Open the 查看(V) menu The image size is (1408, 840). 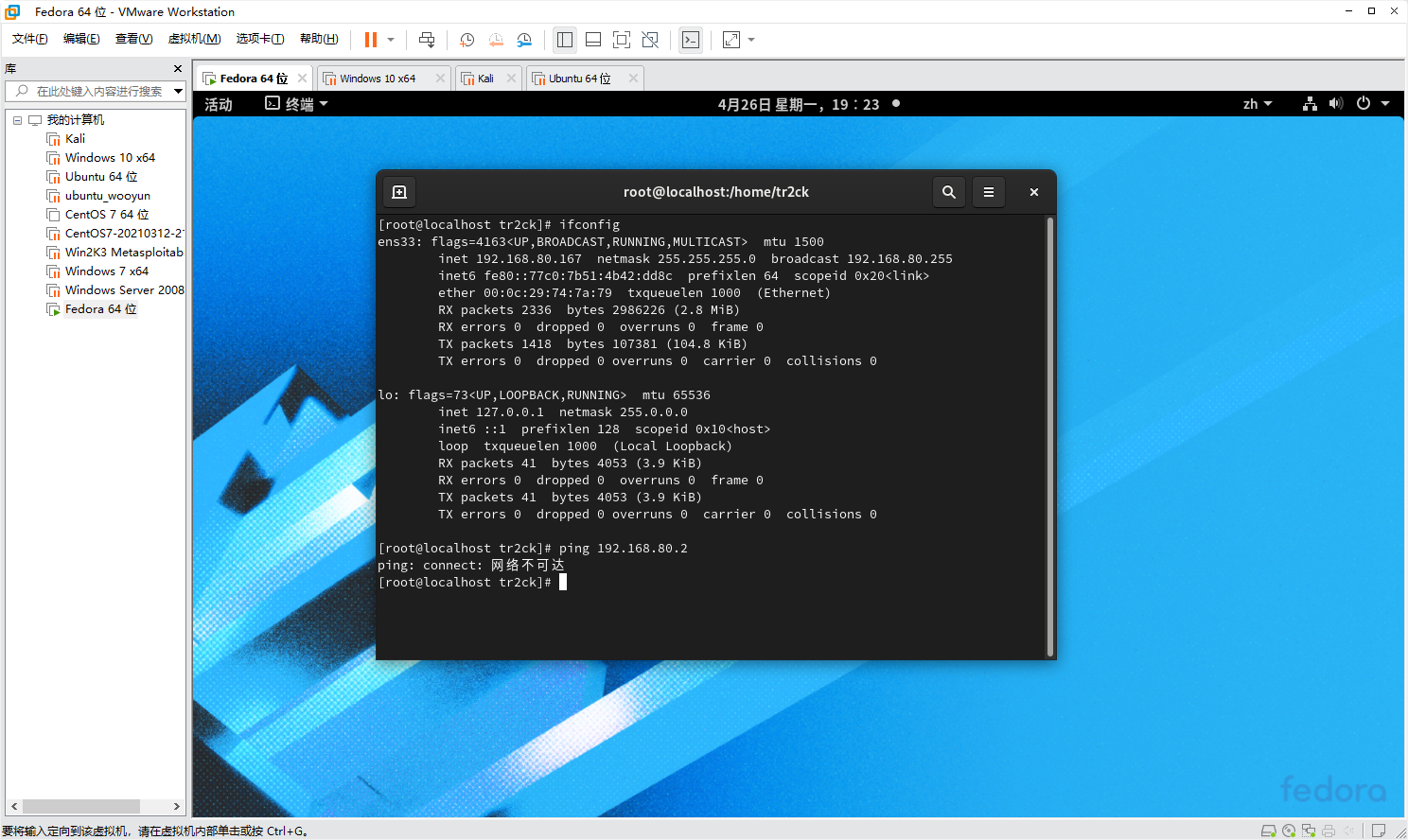click(133, 39)
